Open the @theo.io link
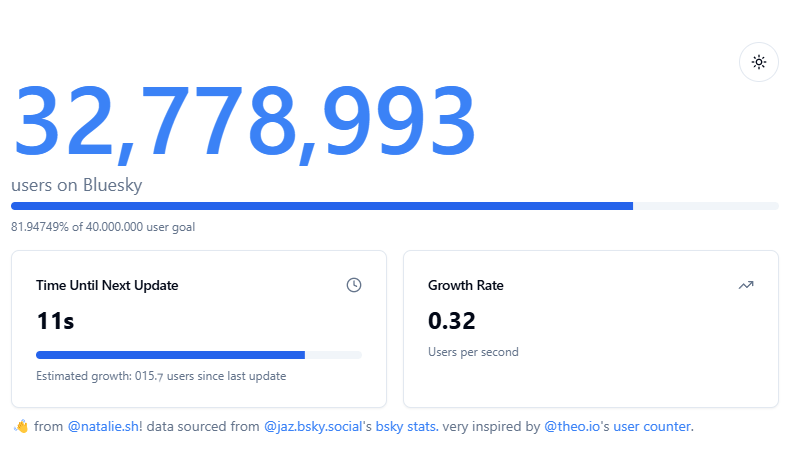This screenshot has height=451, width=790. (572, 427)
